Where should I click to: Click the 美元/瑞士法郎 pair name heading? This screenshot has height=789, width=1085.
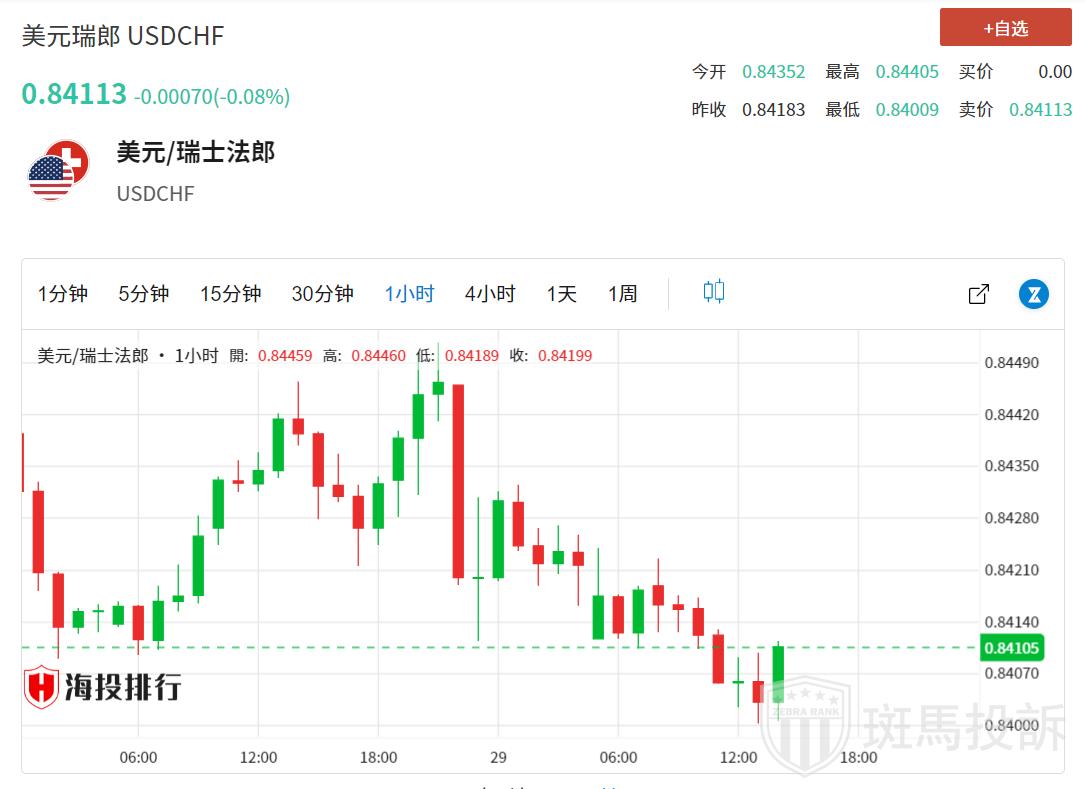tap(195, 152)
